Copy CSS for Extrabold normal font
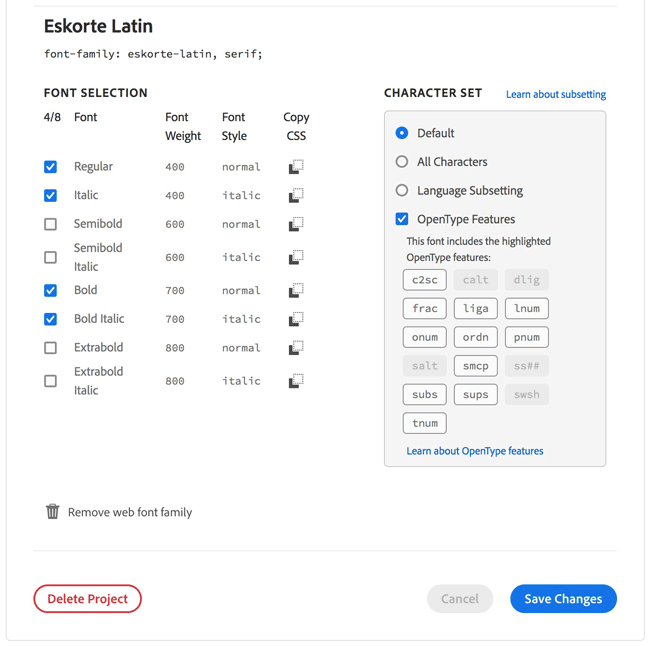Viewport: 650px width, 646px height. point(296,347)
